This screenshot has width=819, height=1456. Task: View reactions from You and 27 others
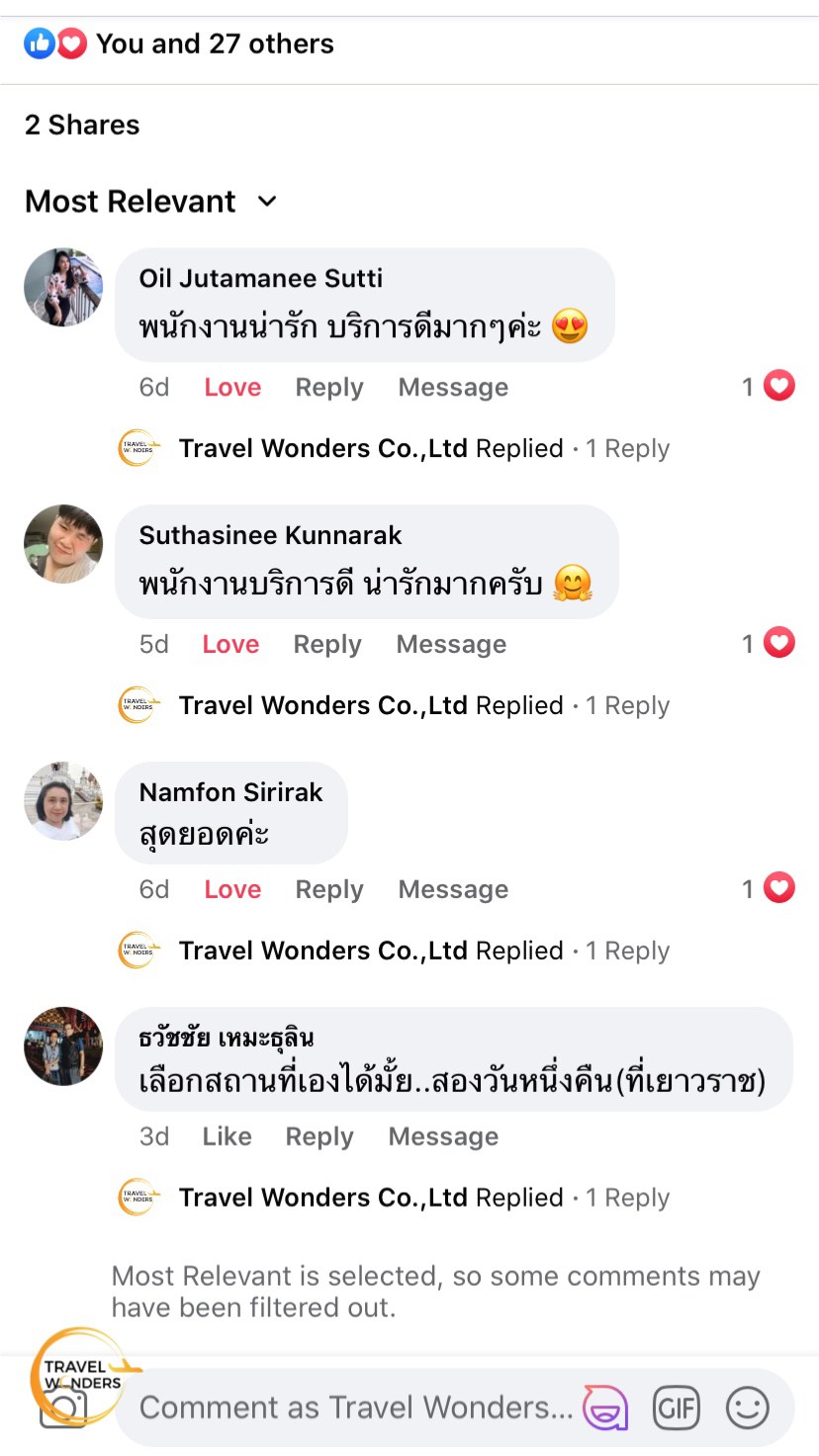[x=179, y=44]
